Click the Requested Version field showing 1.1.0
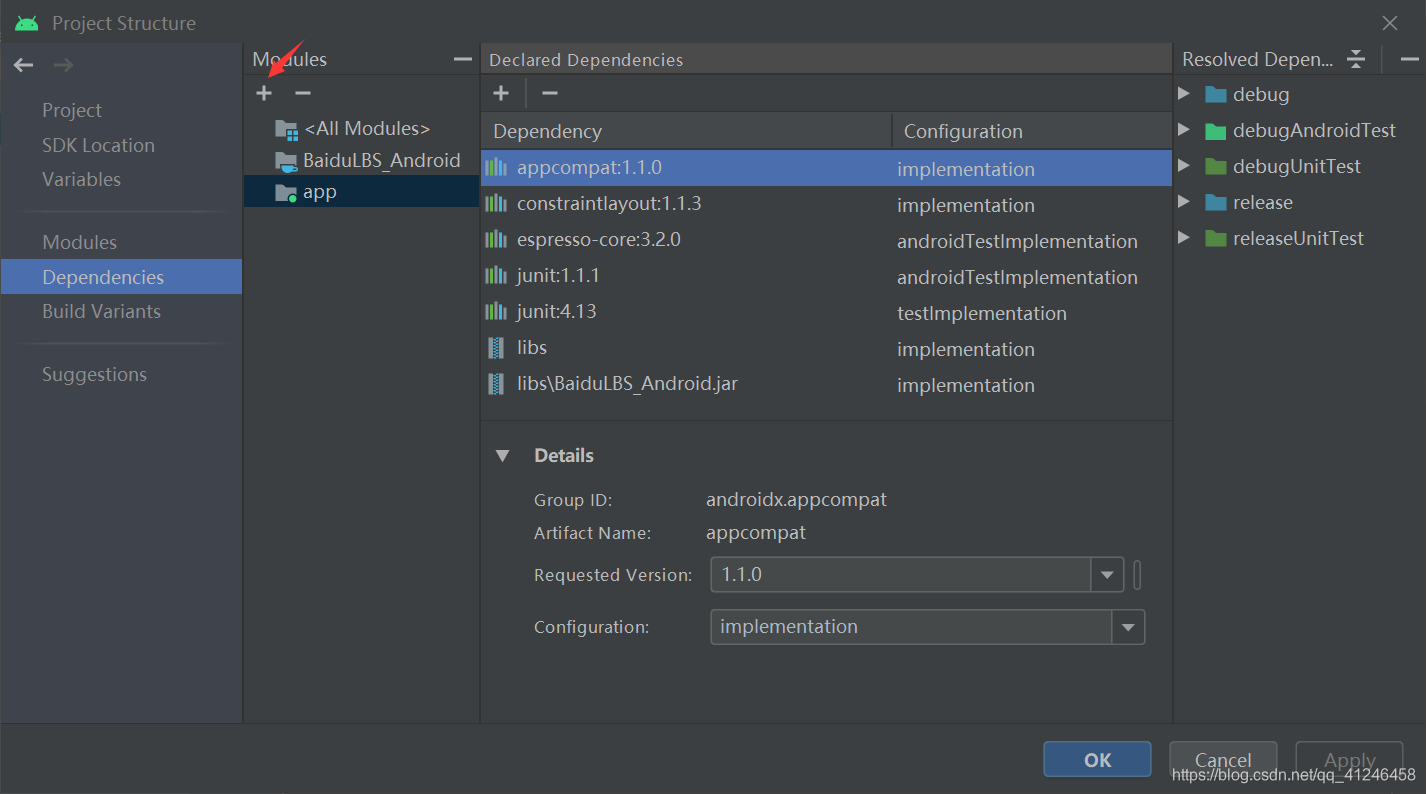The height and width of the screenshot is (794, 1426). tap(901, 575)
